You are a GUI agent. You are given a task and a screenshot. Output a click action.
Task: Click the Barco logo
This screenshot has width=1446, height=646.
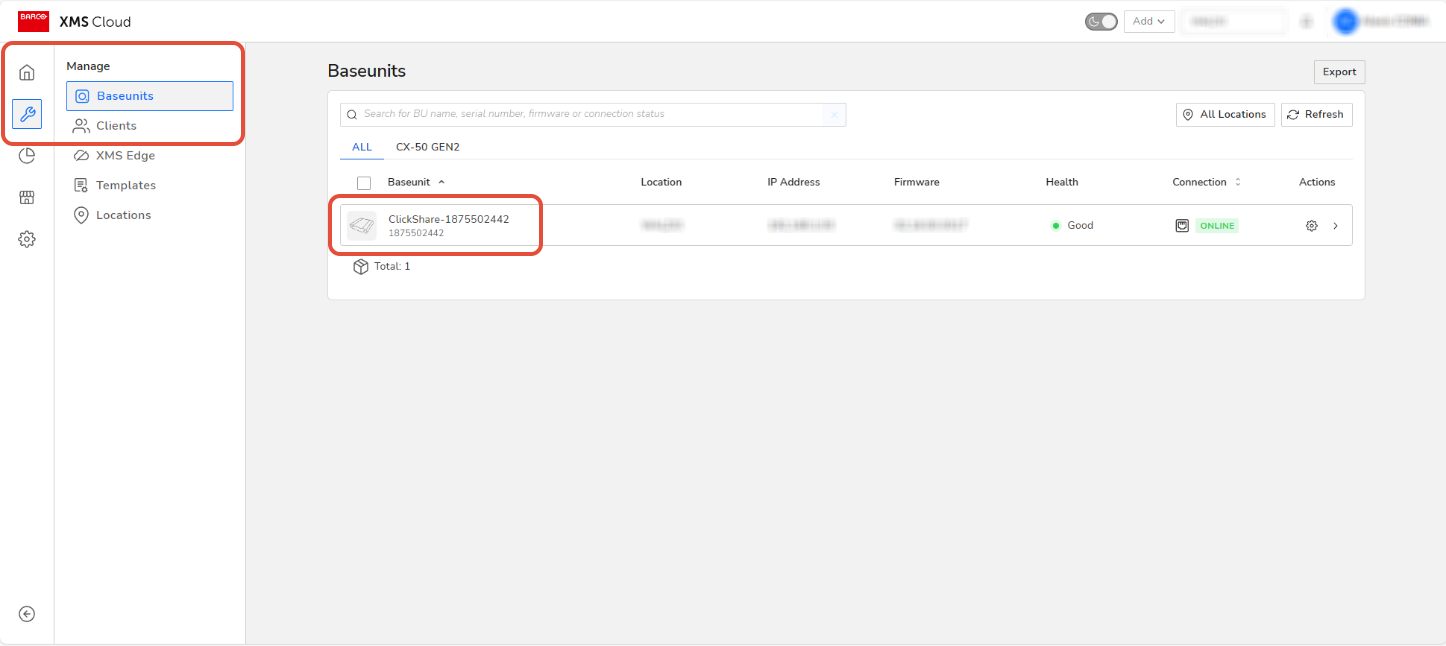click(33, 21)
